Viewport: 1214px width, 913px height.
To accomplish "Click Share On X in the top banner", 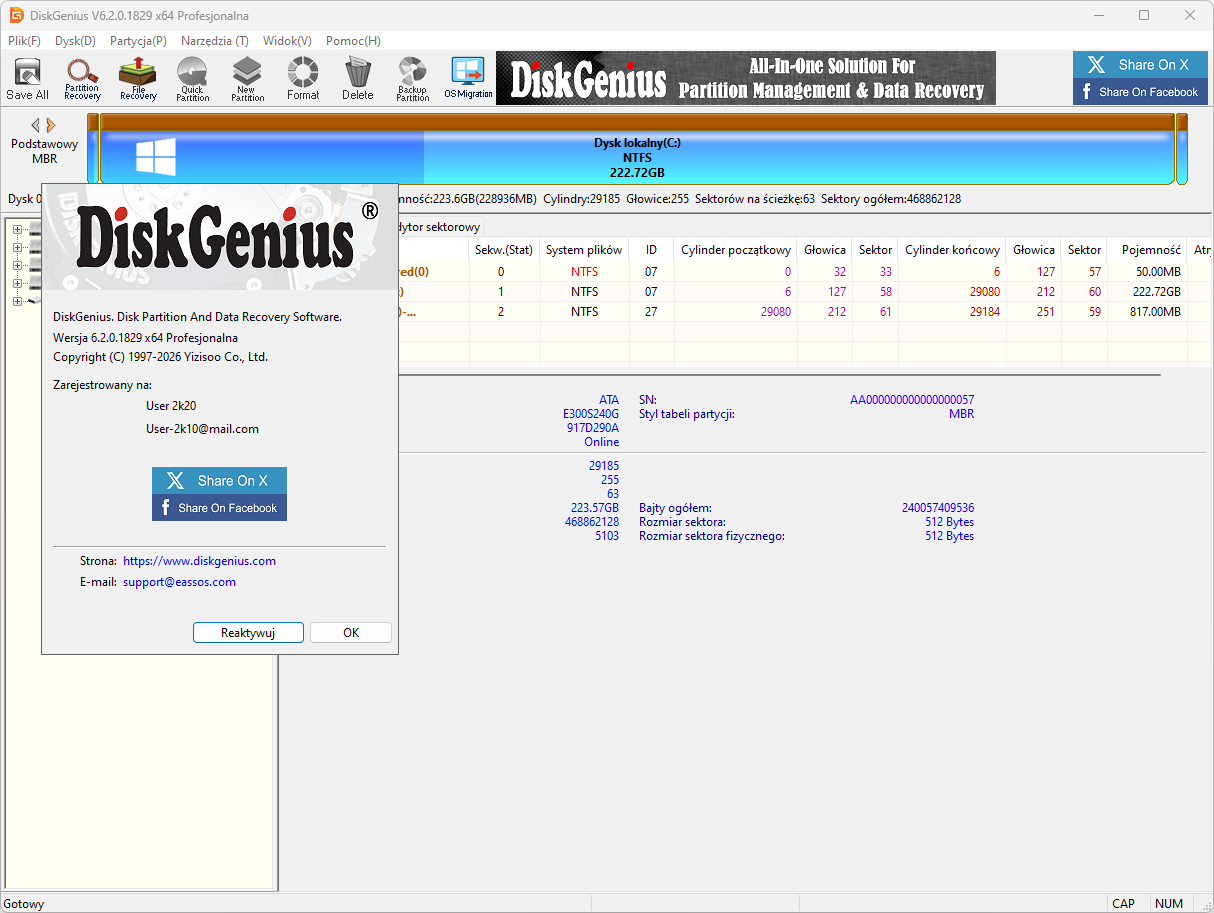I will coord(1140,65).
